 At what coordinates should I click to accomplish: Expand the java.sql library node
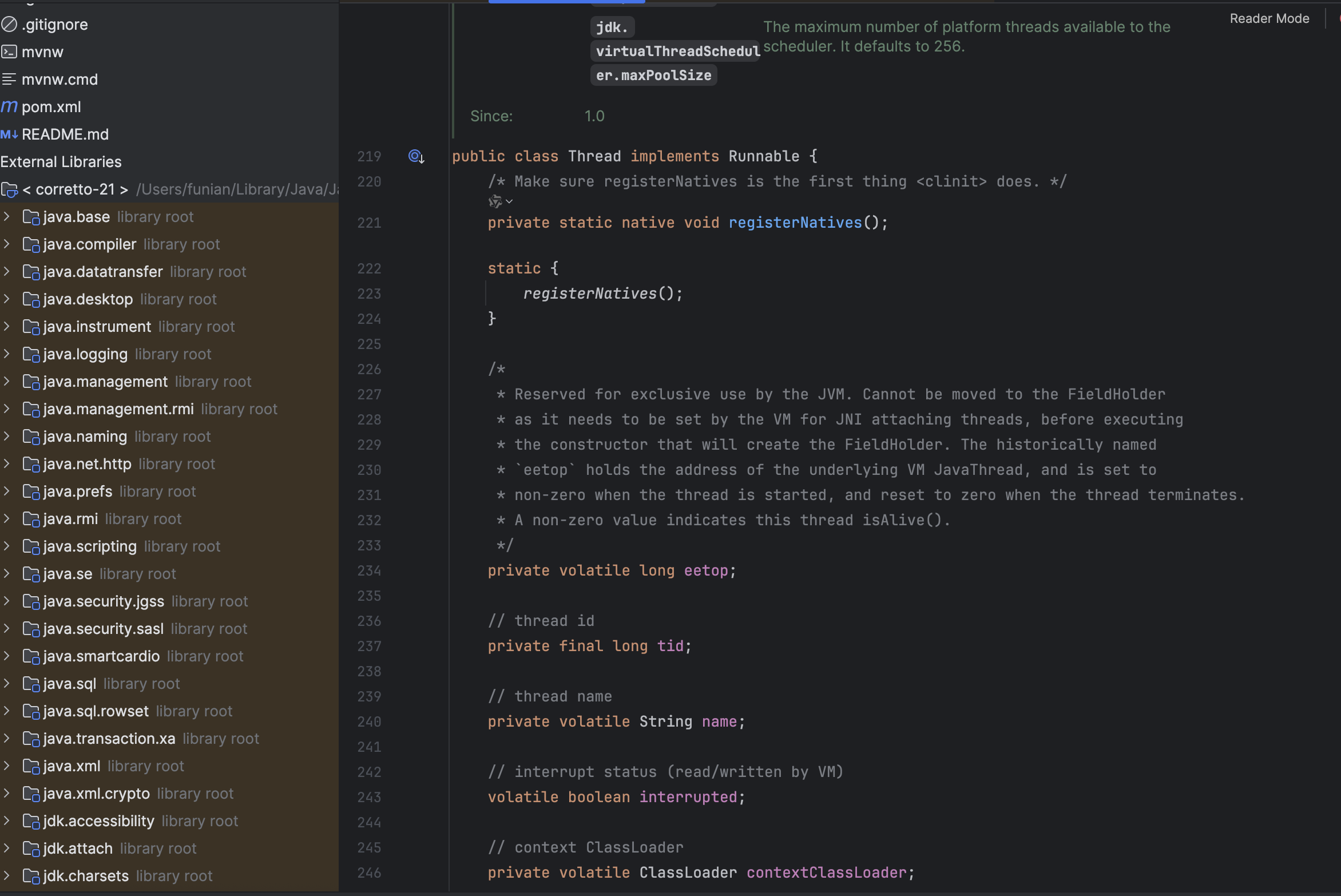[7, 683]
